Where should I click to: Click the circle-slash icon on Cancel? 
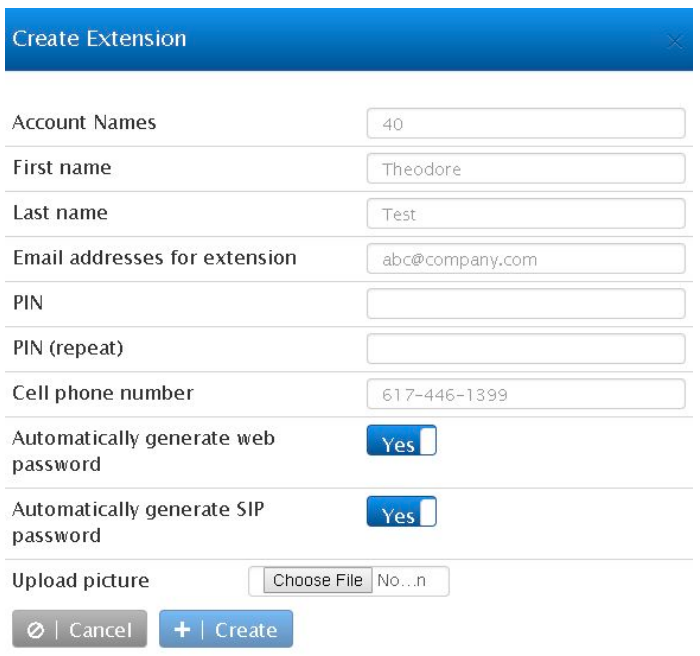click(33, 630)
